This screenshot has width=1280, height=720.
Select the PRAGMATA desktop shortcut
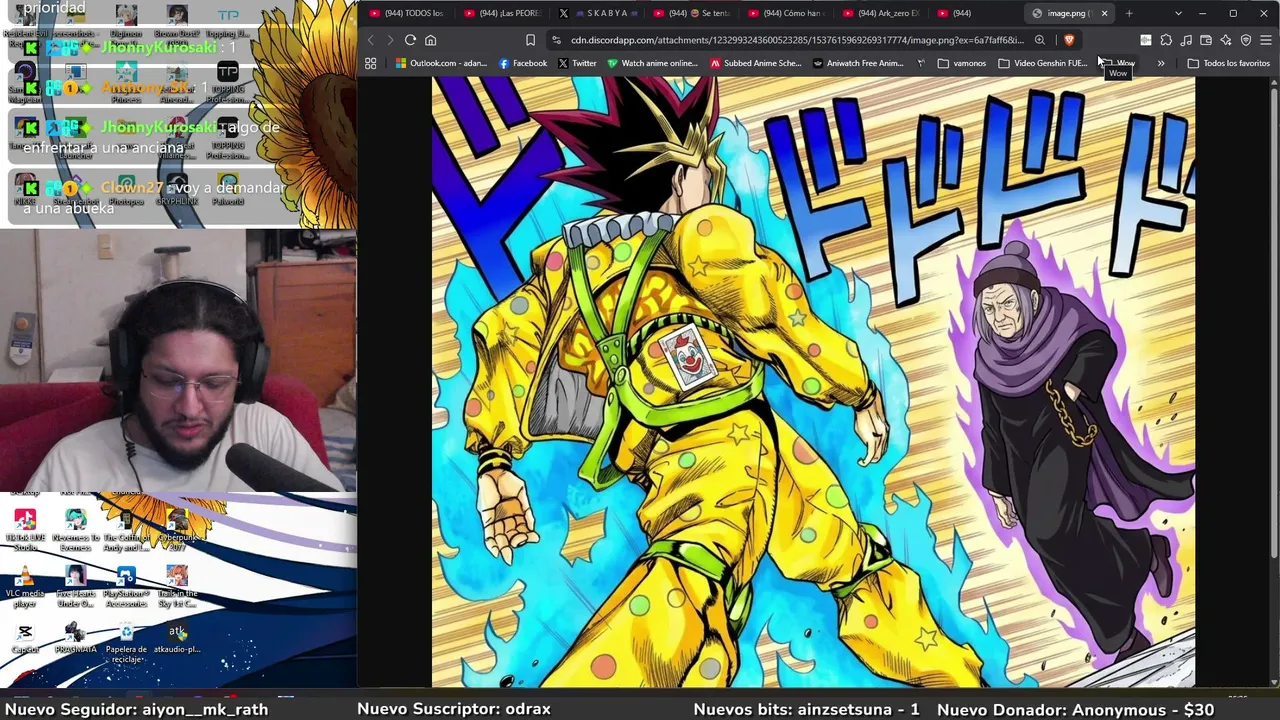click(x=75, y=639)
